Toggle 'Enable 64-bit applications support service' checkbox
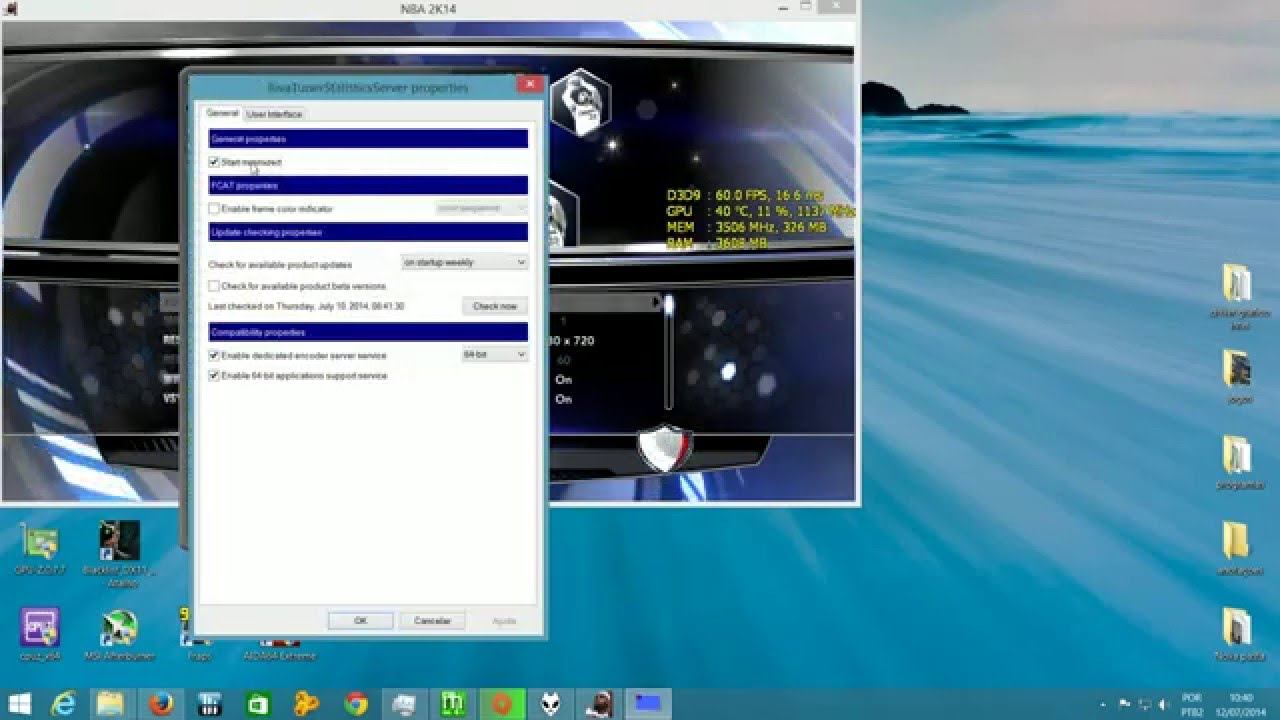 point(214,376)
